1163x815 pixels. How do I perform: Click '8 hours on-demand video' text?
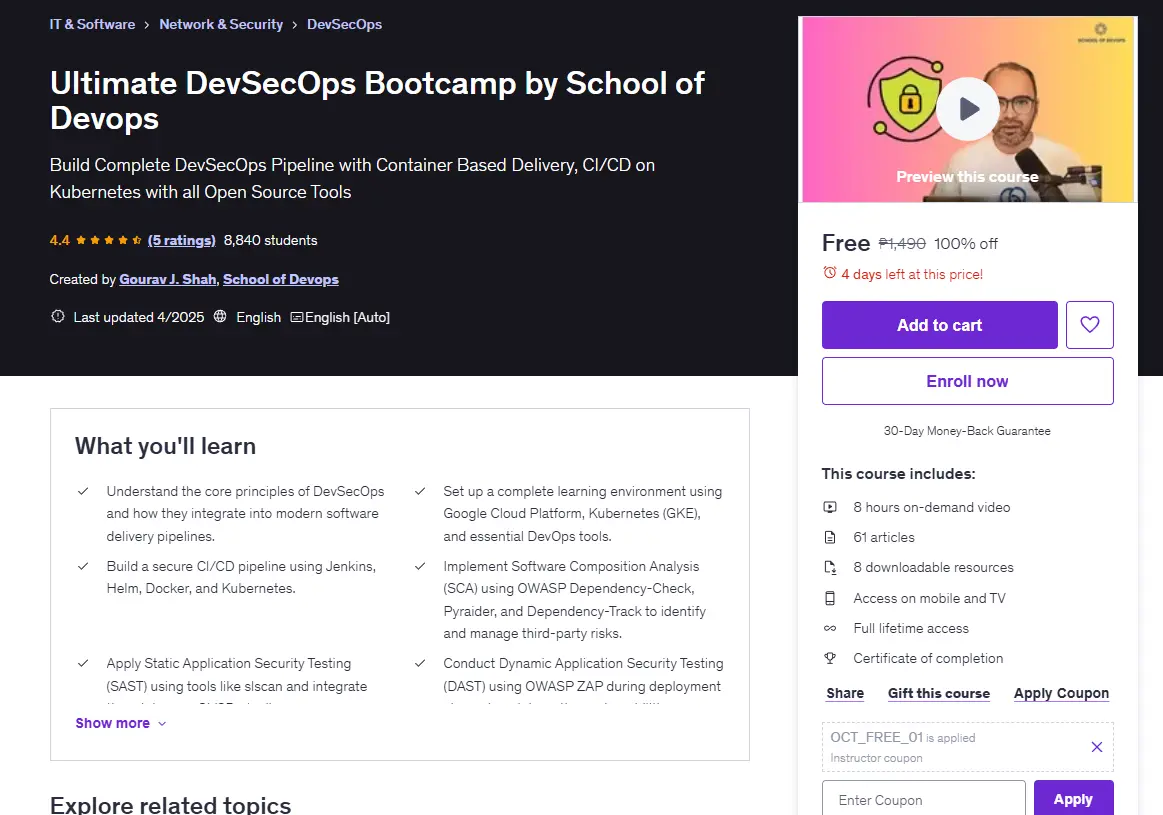(932, 507)
